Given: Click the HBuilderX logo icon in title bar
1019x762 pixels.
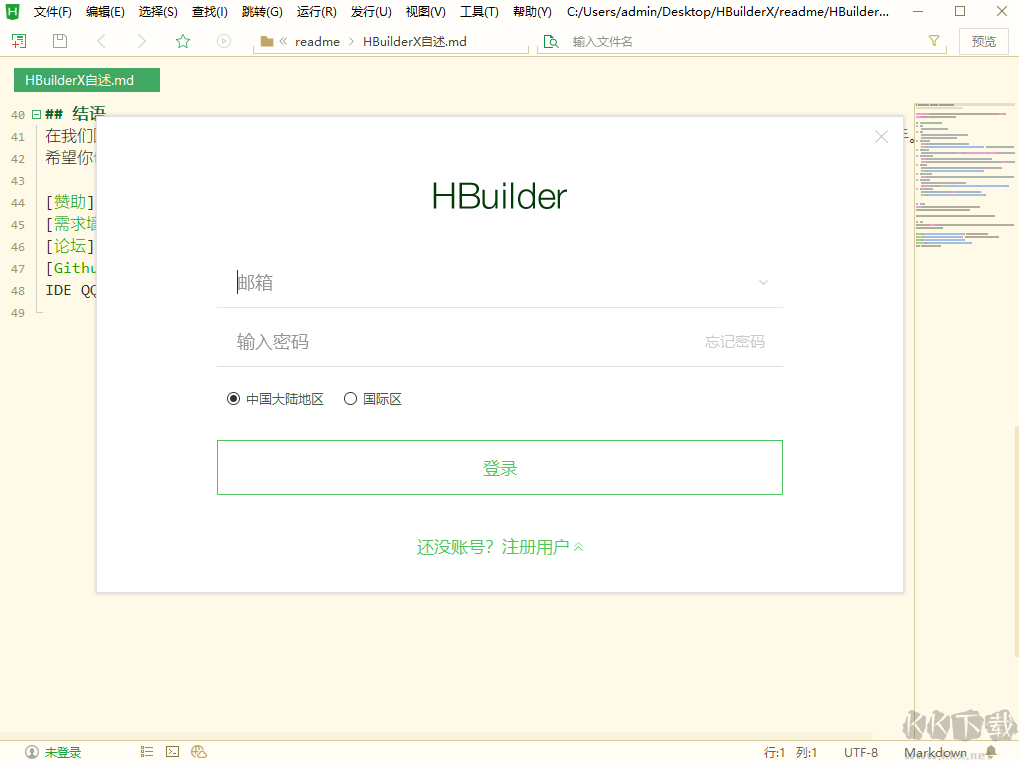Looking at the screenshot, I should (x=12, y=12).
